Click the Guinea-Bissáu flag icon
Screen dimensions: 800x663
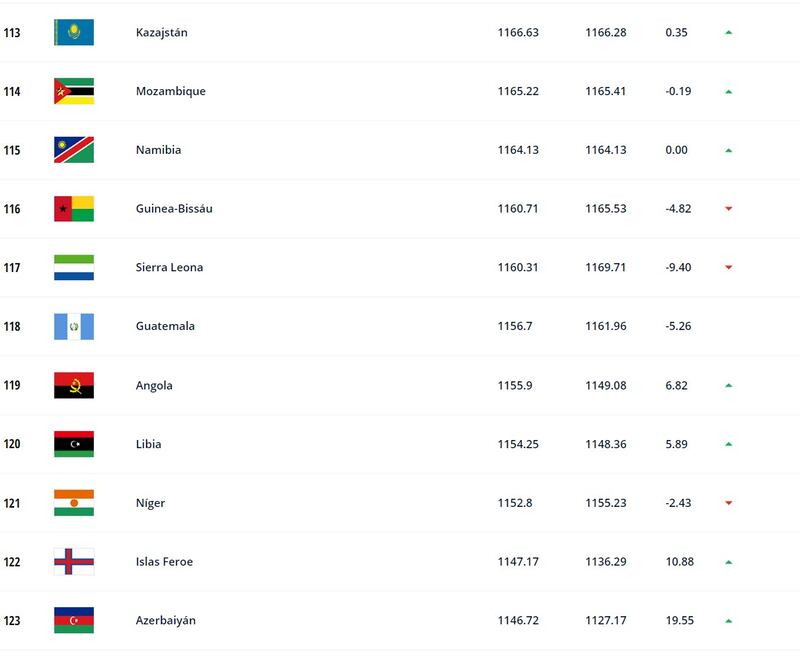coord(74,209)
